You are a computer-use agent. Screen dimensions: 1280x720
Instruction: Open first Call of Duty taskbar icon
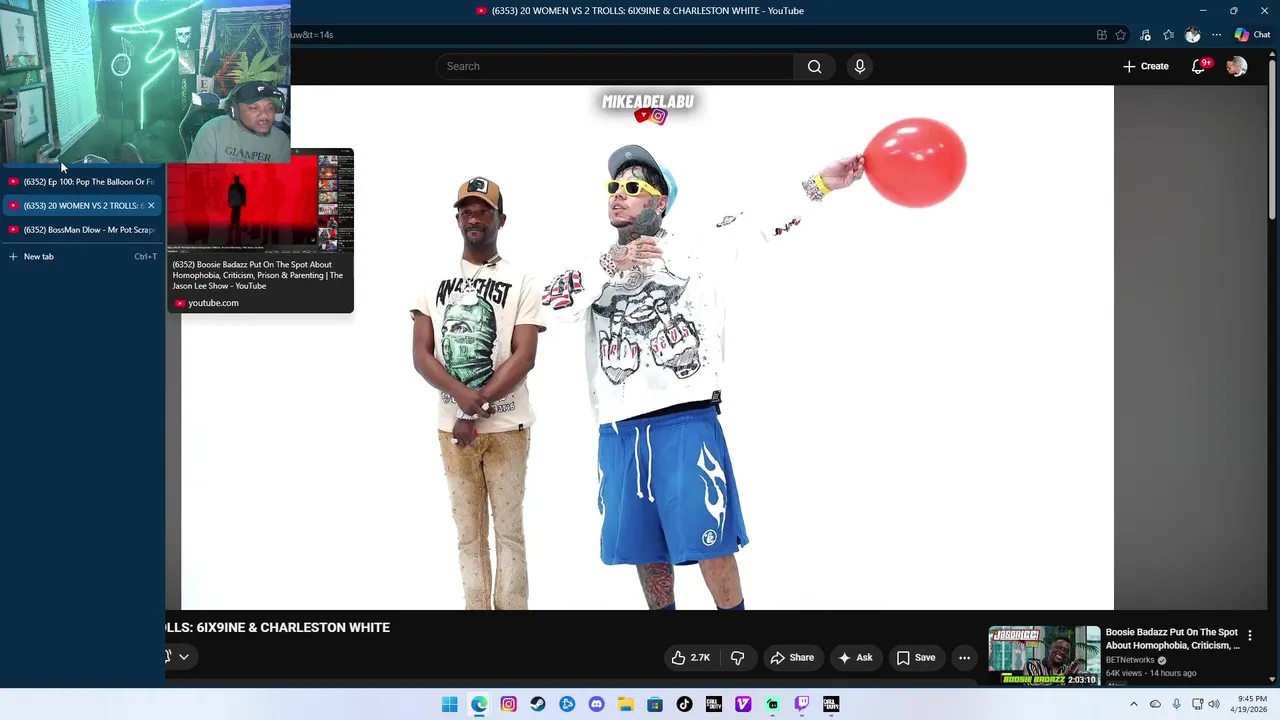click(713, 704)
